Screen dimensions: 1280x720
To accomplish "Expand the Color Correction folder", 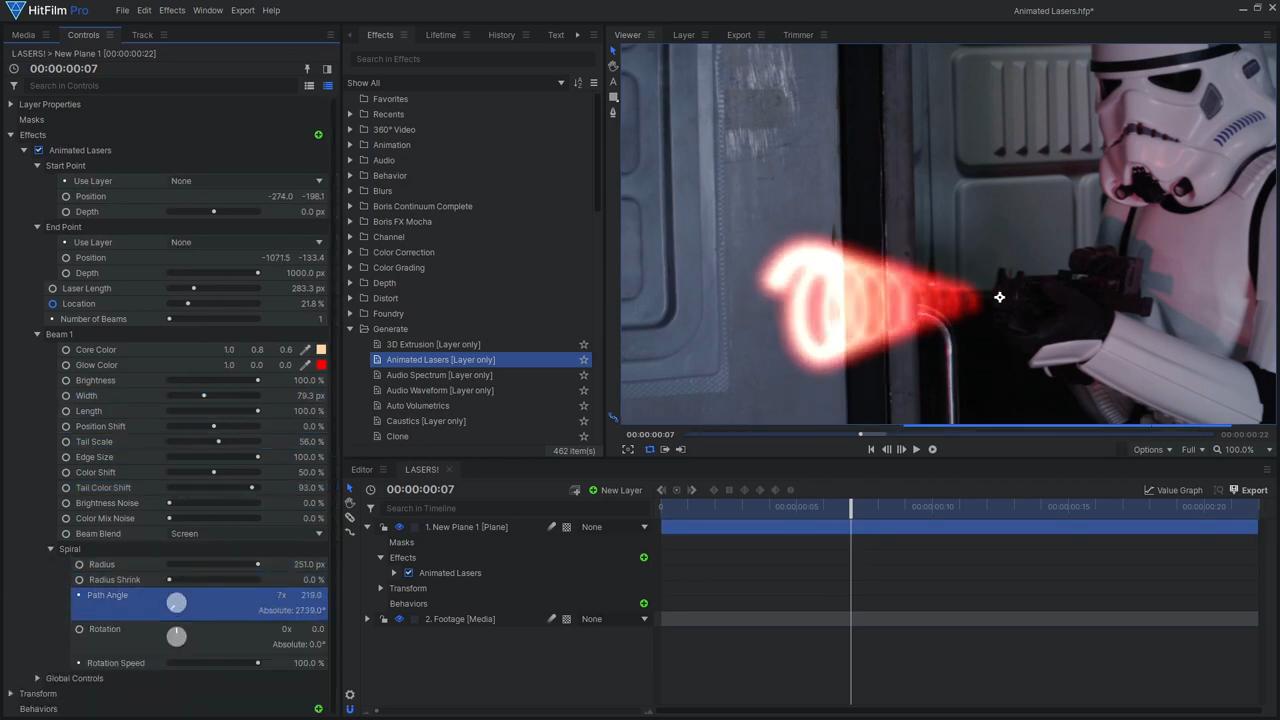I will click(350, 252).
